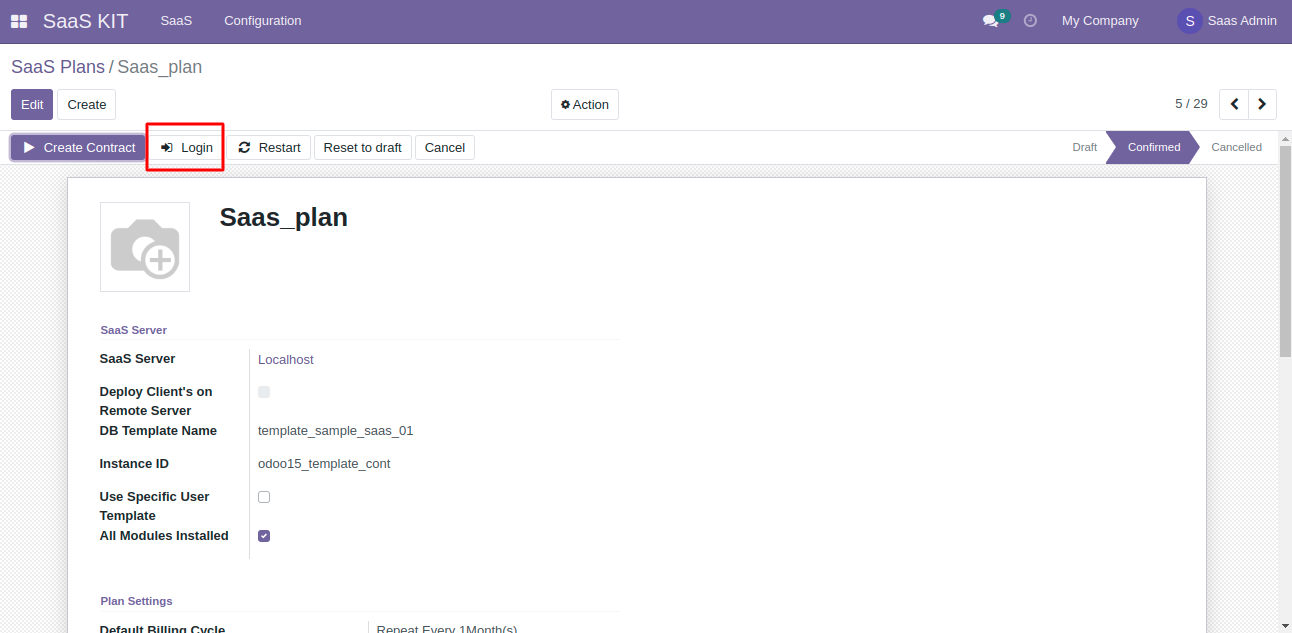Click the Create Contract button
The height and width of the screenshot is (633, 1292).
(79, 148)
